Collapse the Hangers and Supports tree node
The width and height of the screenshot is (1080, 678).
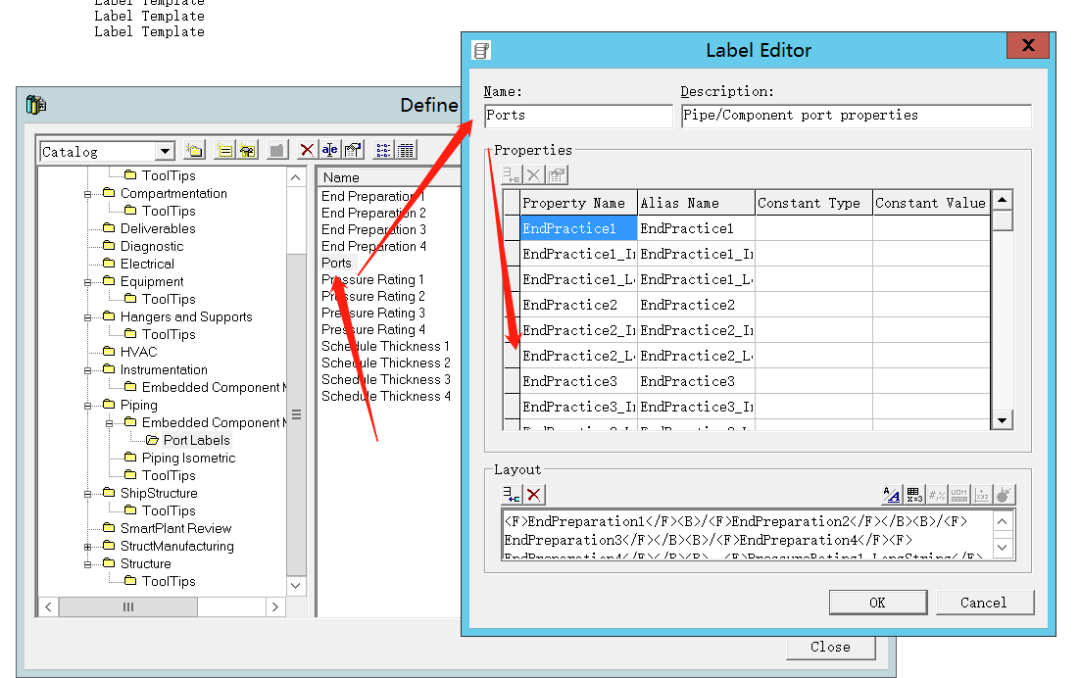[x=87, y=318]
